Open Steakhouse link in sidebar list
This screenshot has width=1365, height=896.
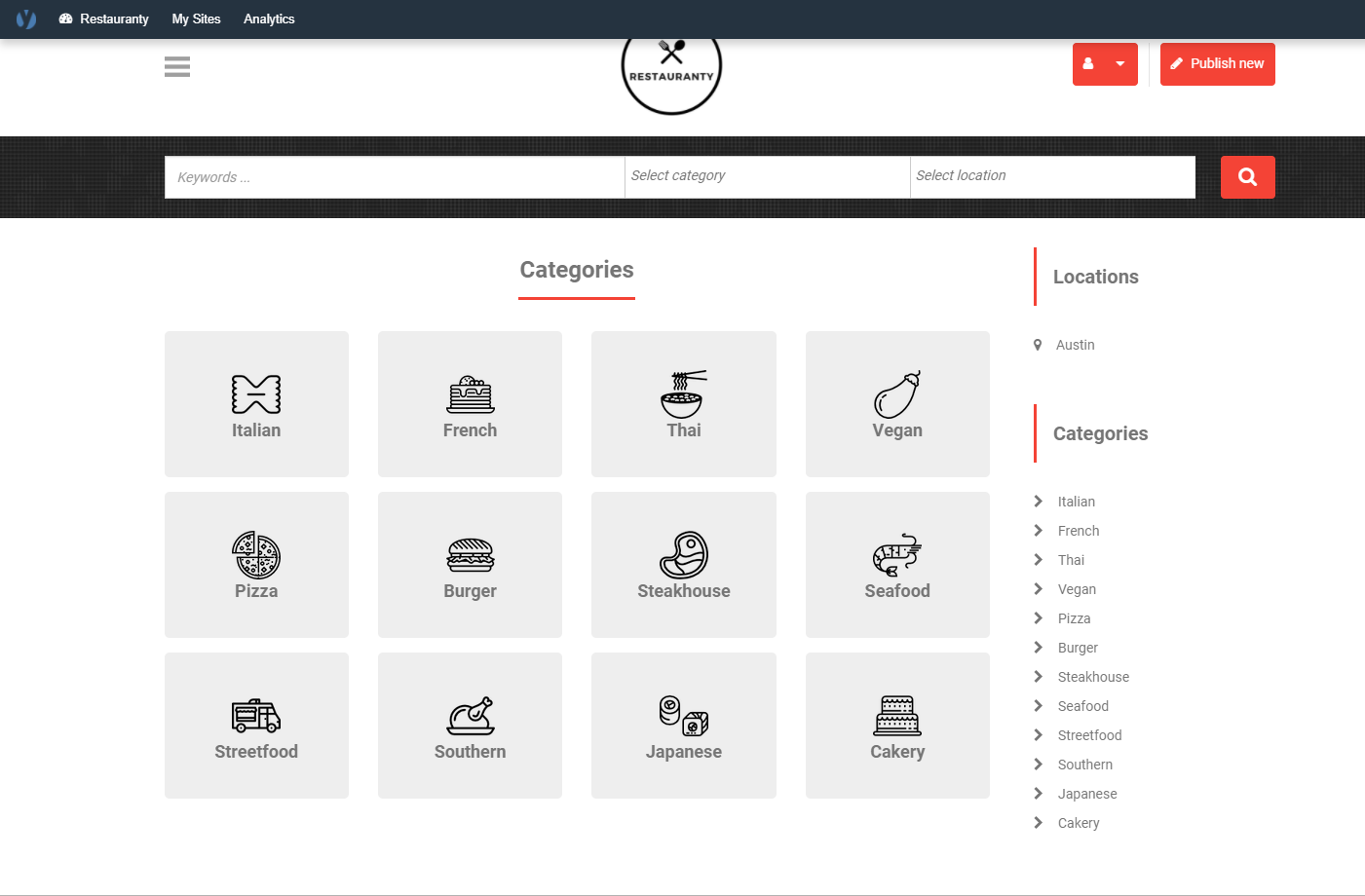point(1093,677)
